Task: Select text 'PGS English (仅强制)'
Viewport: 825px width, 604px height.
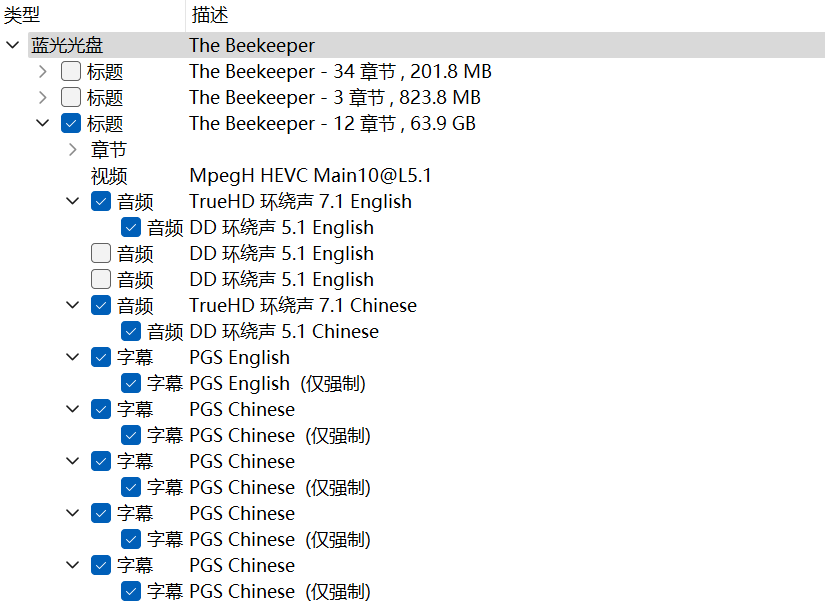Action: pos(278,384)
